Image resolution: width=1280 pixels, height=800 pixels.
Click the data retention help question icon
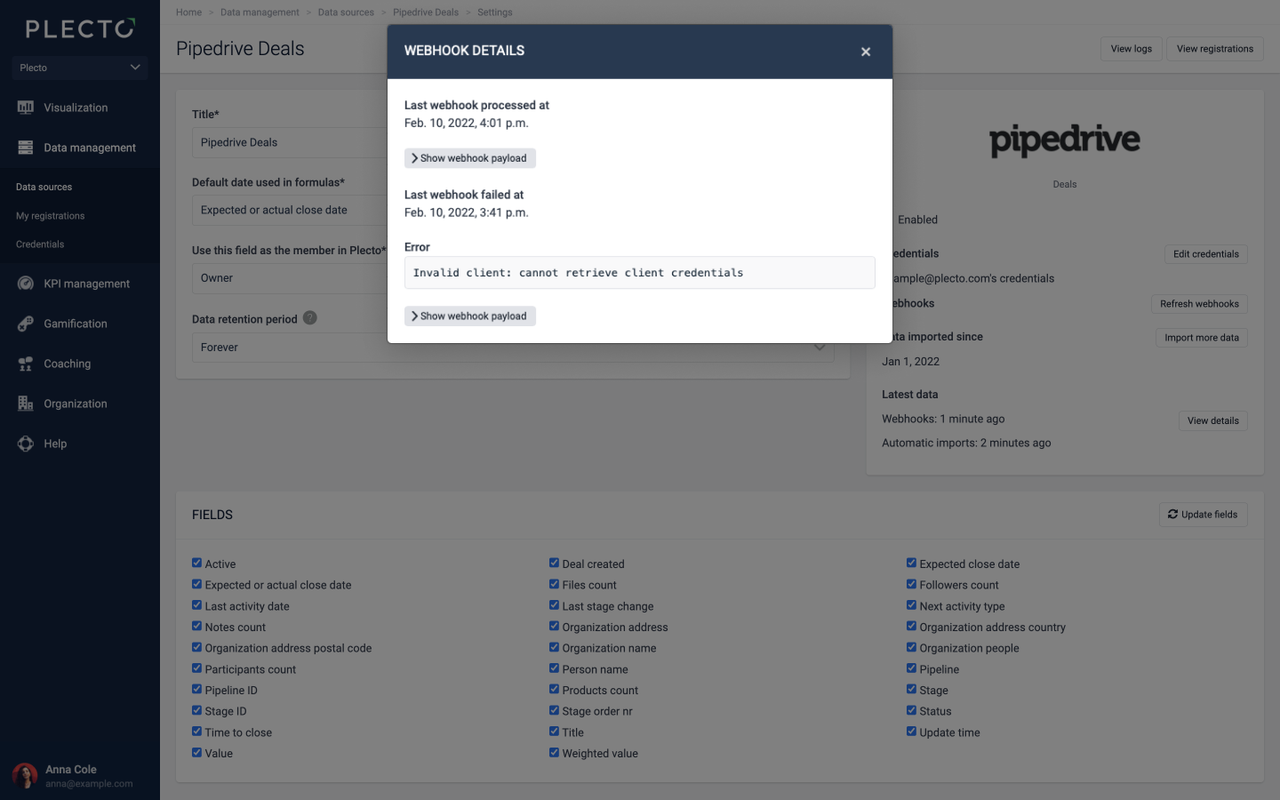310,318
